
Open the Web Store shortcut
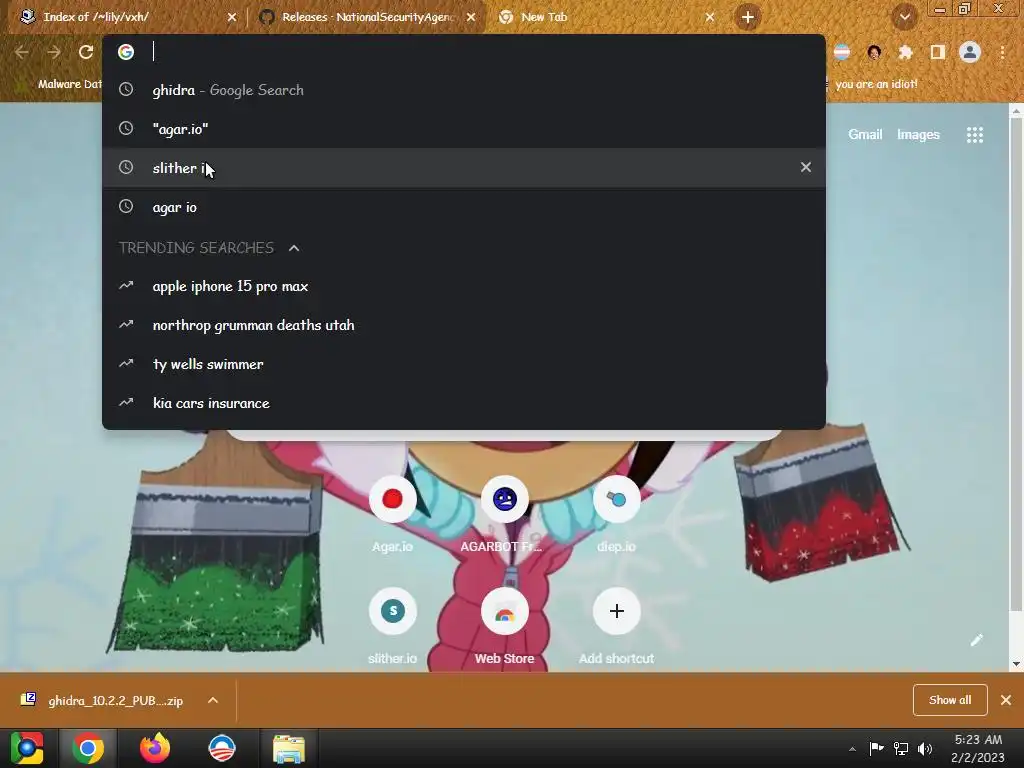click(504, 611)
